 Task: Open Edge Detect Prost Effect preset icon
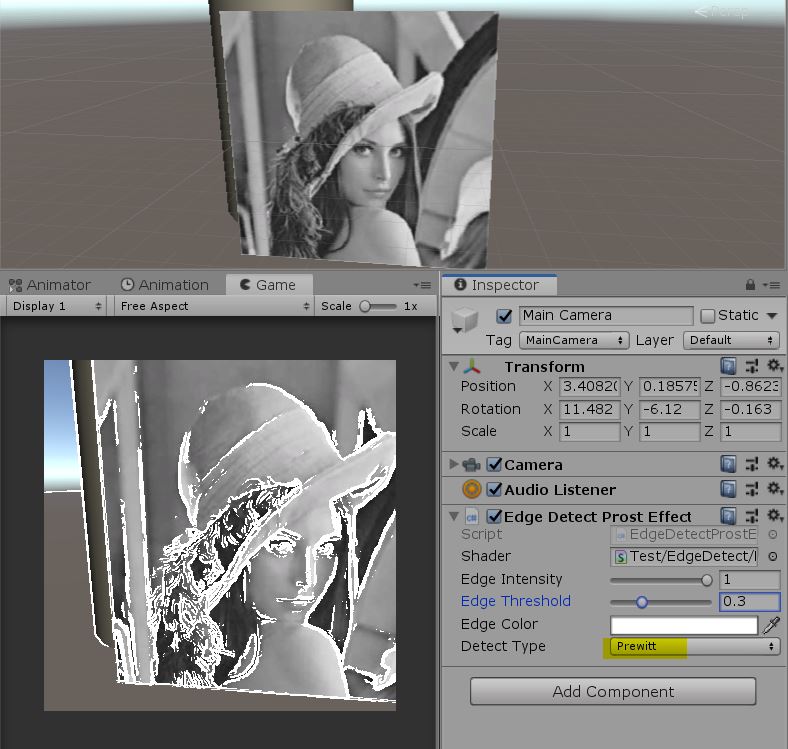pyautogui.click(x=752, y=516)
